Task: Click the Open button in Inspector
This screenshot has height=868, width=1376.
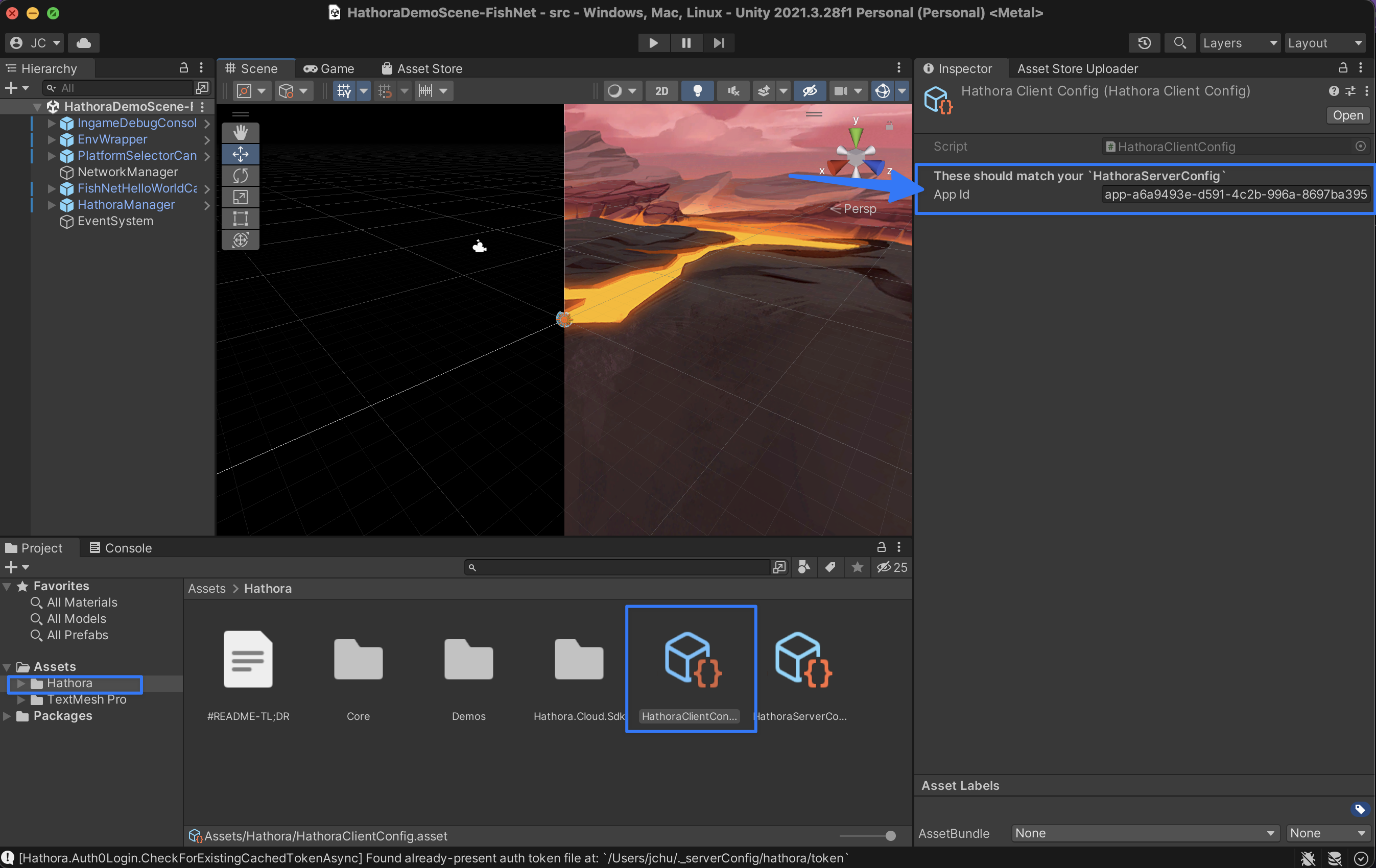Action: click(1347, 115)
